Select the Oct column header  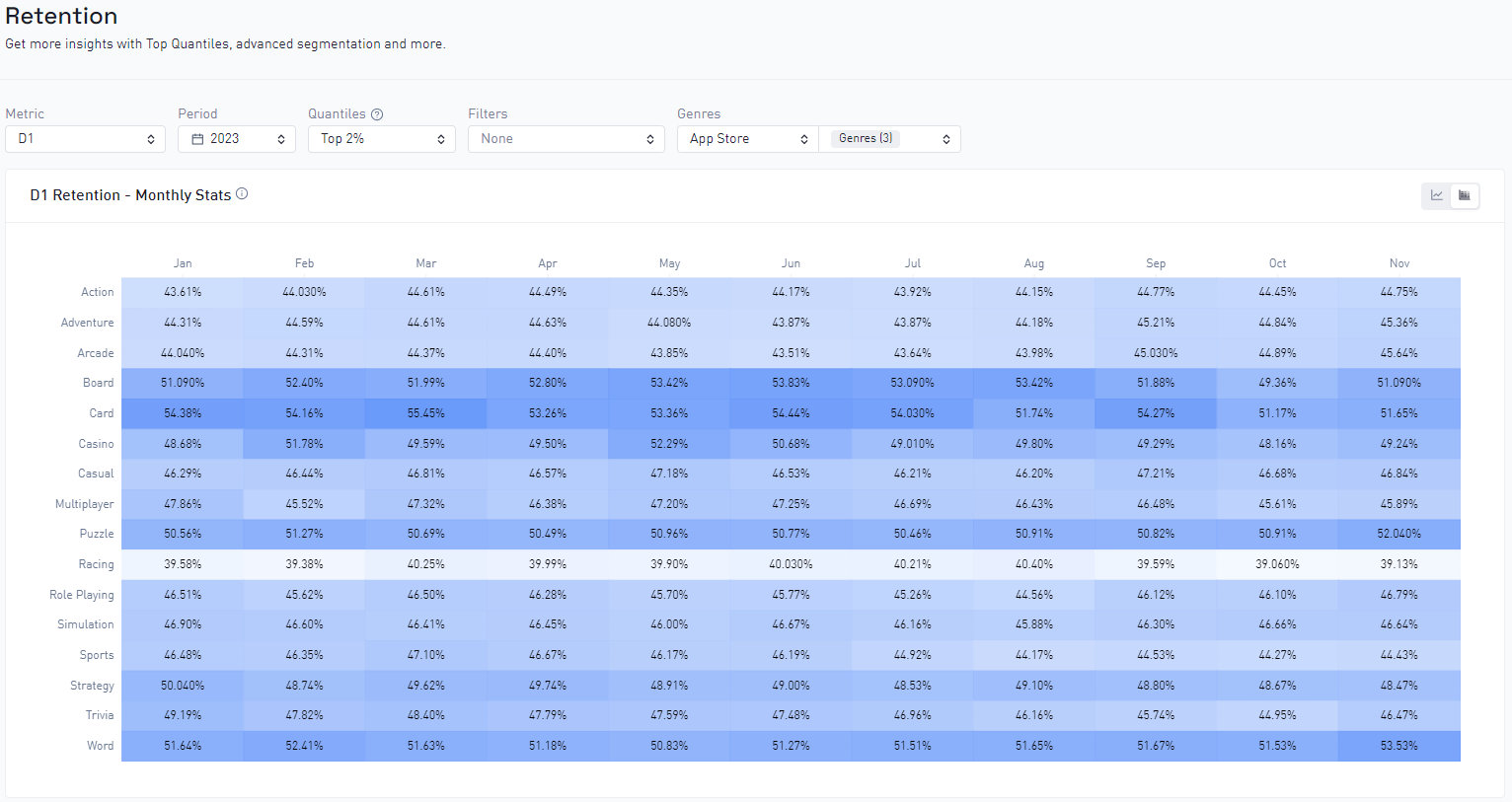(1278, 263)
